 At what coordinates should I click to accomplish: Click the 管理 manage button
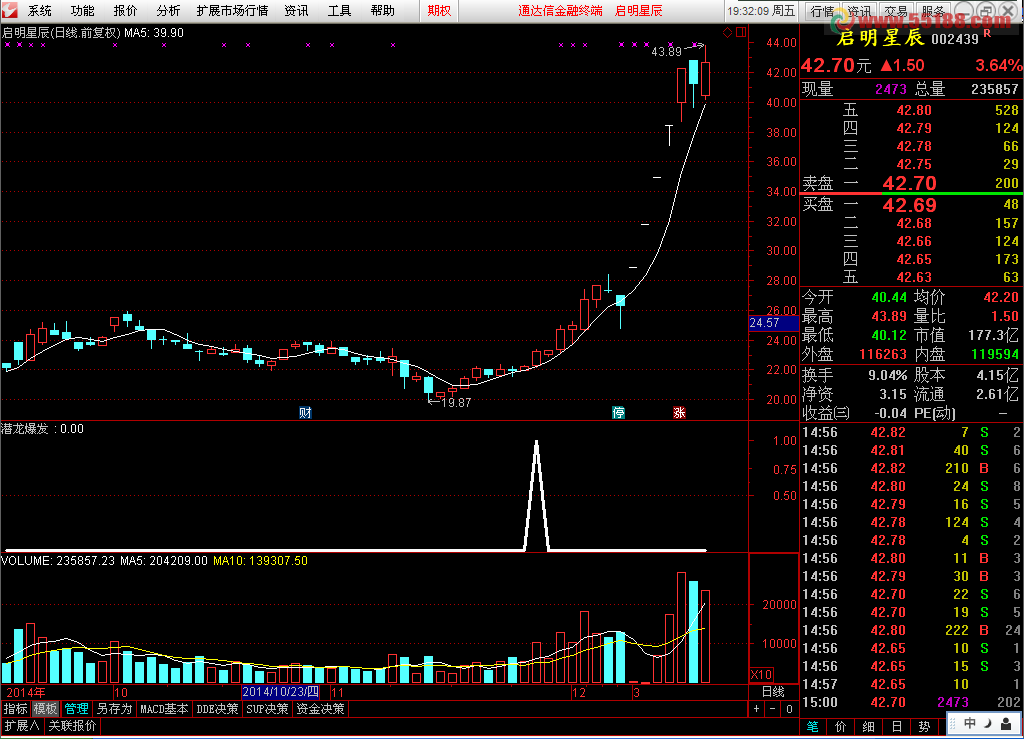click(76, 708)
